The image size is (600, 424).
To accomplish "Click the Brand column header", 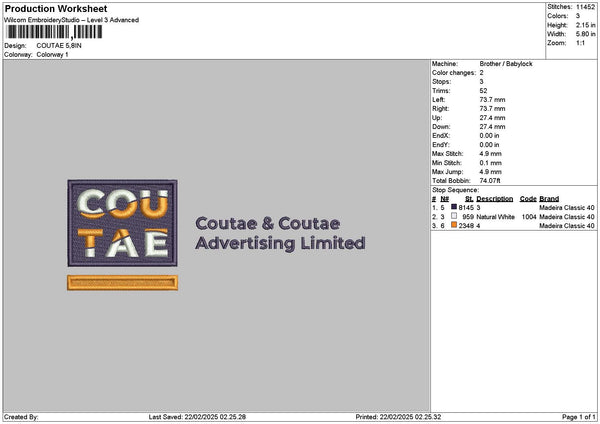I will pos(549,198).
